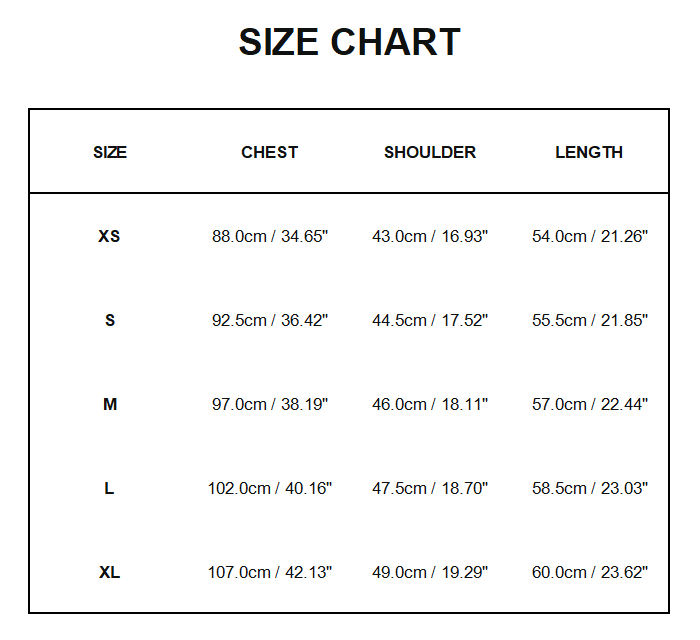
Task: Select XS shoulder value 43.0cm
Action: tap(430, 237)
